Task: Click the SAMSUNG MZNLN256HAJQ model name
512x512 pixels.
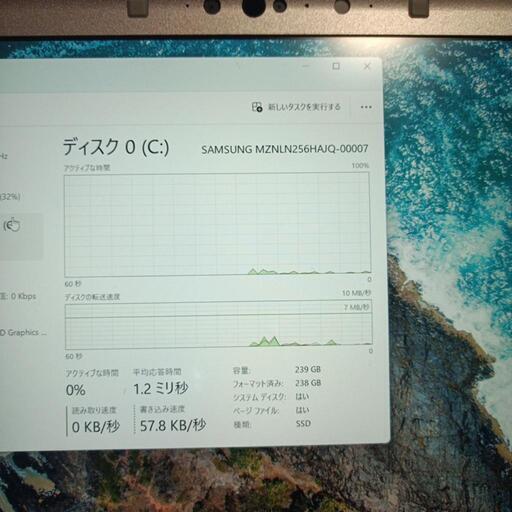Action: (x=285, y=149)
